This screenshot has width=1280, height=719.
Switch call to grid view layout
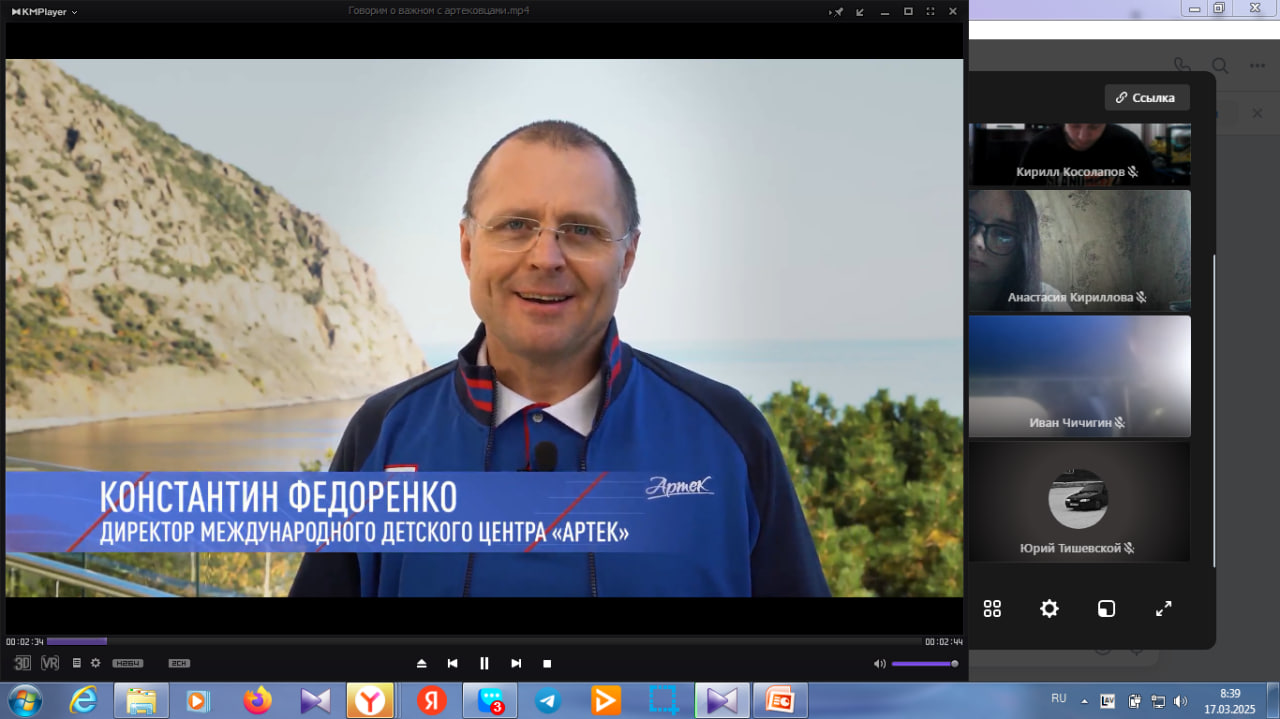coord(992,608)
